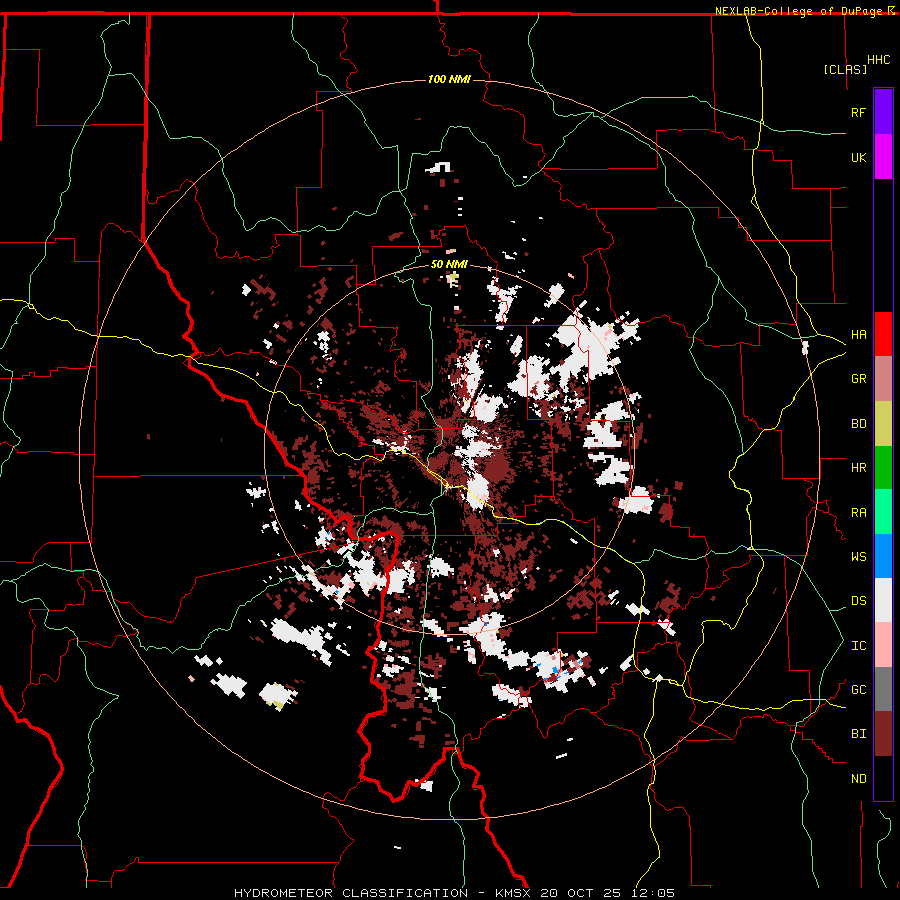Click the DS legend label
Viewport: 900px width, 900px height.
point(858,601)
